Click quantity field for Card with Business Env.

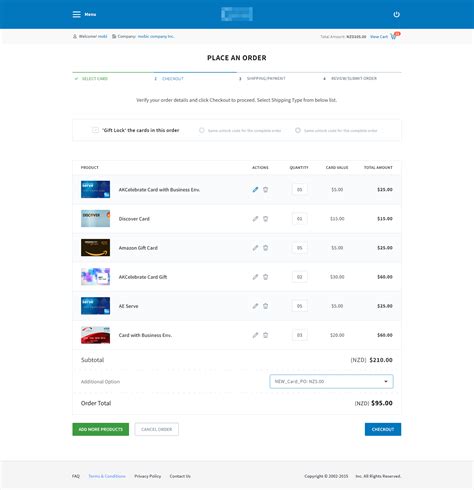pyautogui.click(x=300, y=335)
